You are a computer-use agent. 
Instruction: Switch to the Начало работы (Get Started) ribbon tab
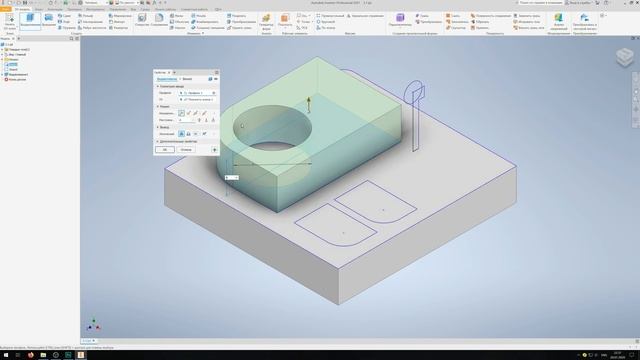[x=165, y=9]
